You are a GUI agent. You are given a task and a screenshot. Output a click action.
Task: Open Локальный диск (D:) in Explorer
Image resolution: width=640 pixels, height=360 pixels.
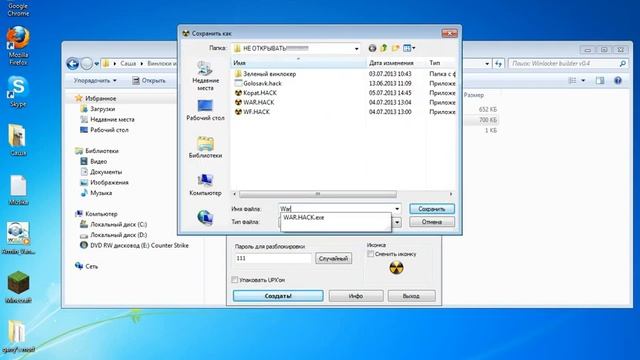click(x=113, y=235)
